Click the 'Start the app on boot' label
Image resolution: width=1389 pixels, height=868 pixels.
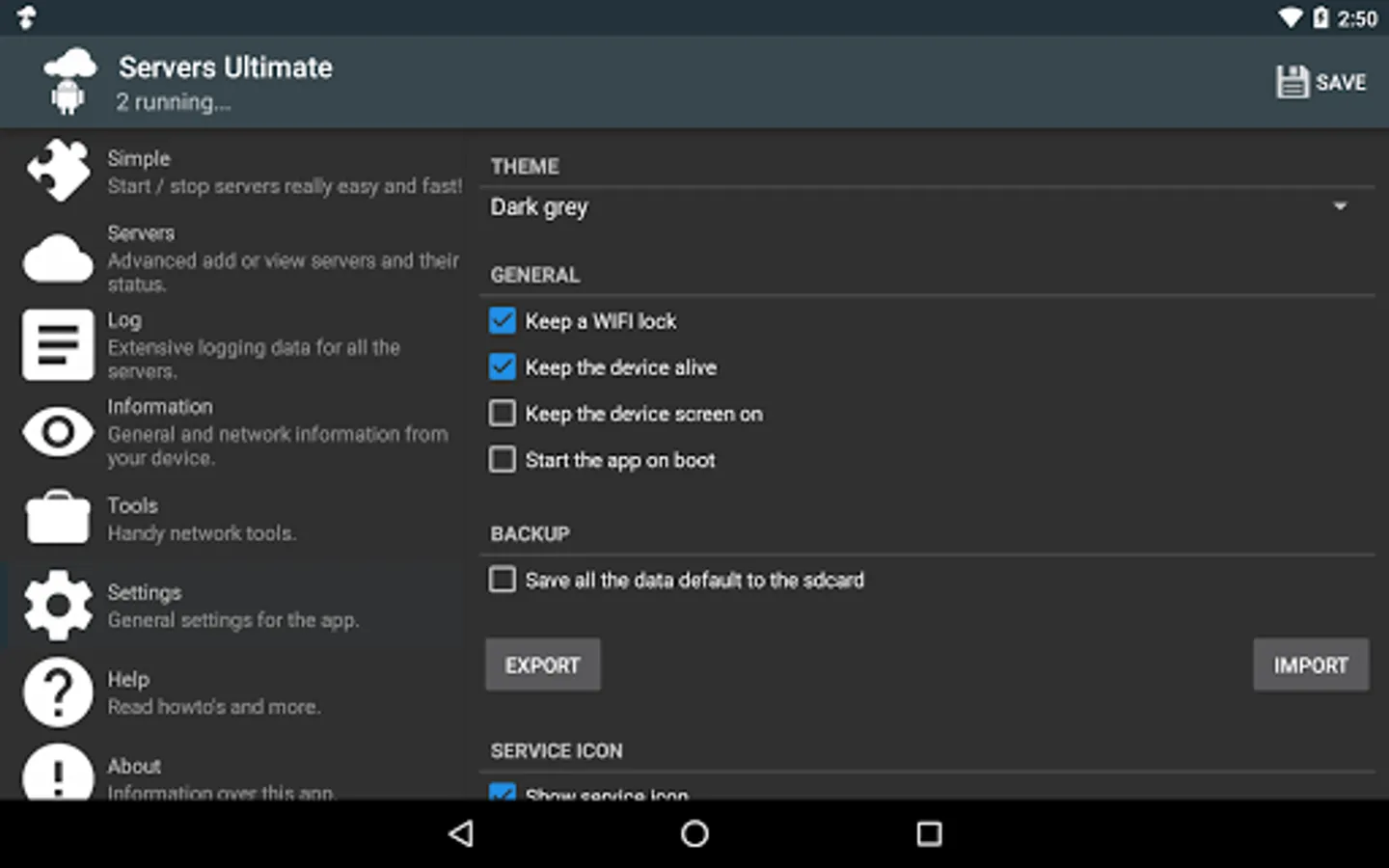[x=620, y=460]
